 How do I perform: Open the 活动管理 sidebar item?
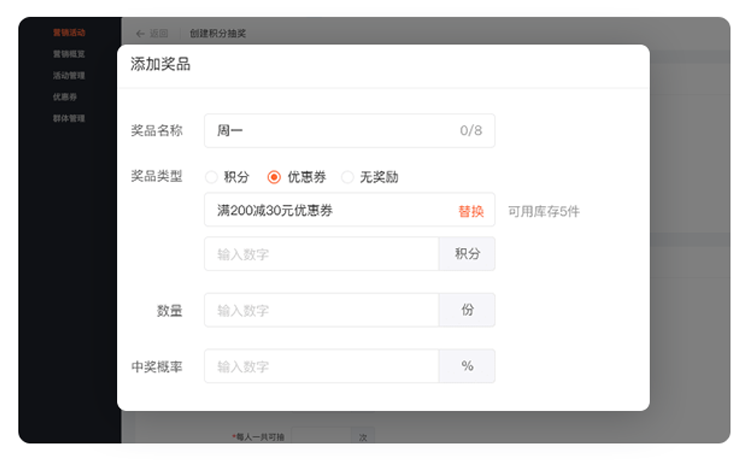pyautogui.click(x=69, y=75)
